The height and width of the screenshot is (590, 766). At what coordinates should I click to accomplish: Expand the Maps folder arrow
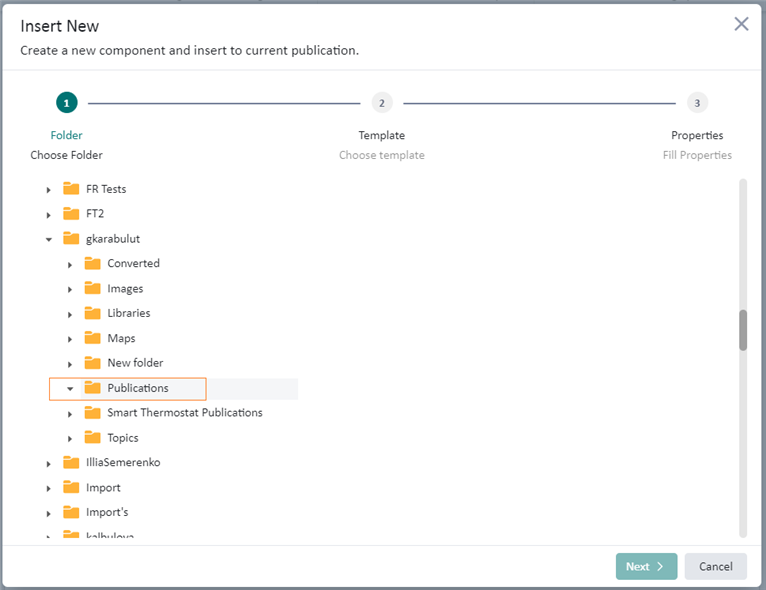pyautogui.click(x=70, y=339)
